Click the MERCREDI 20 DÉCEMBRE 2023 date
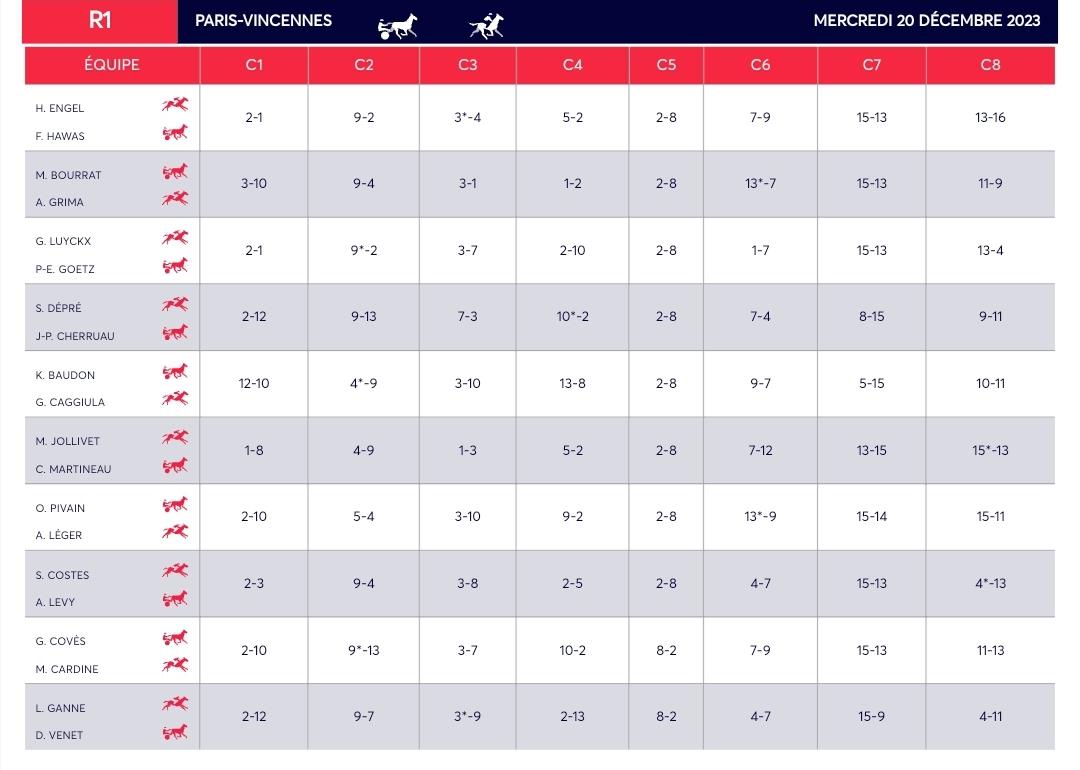The height and width of the screenshot is (770, 1080). click(x=926, y=21)
